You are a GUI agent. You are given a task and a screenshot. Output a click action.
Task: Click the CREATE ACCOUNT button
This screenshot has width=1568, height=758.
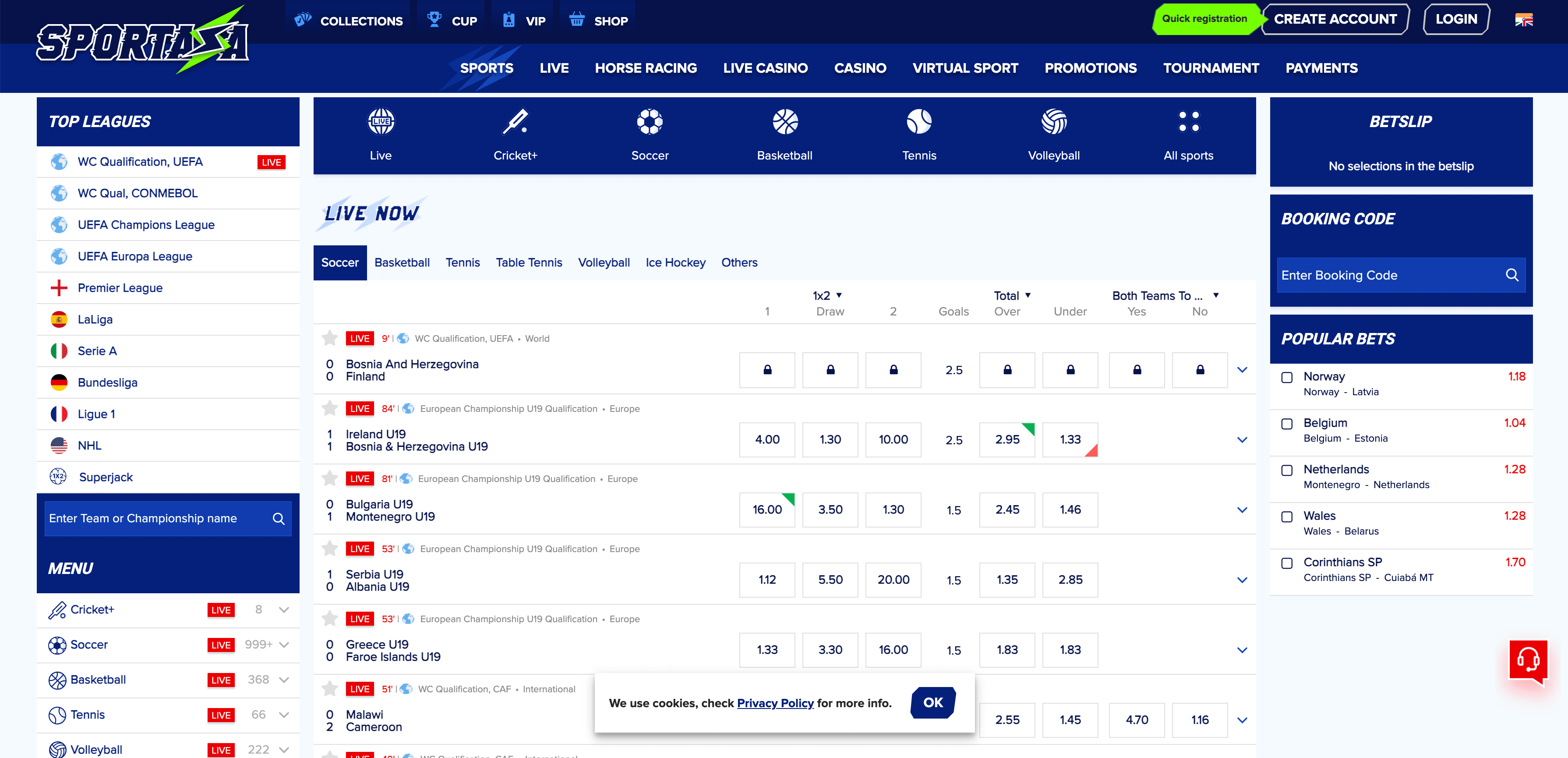coord(1335,19)
